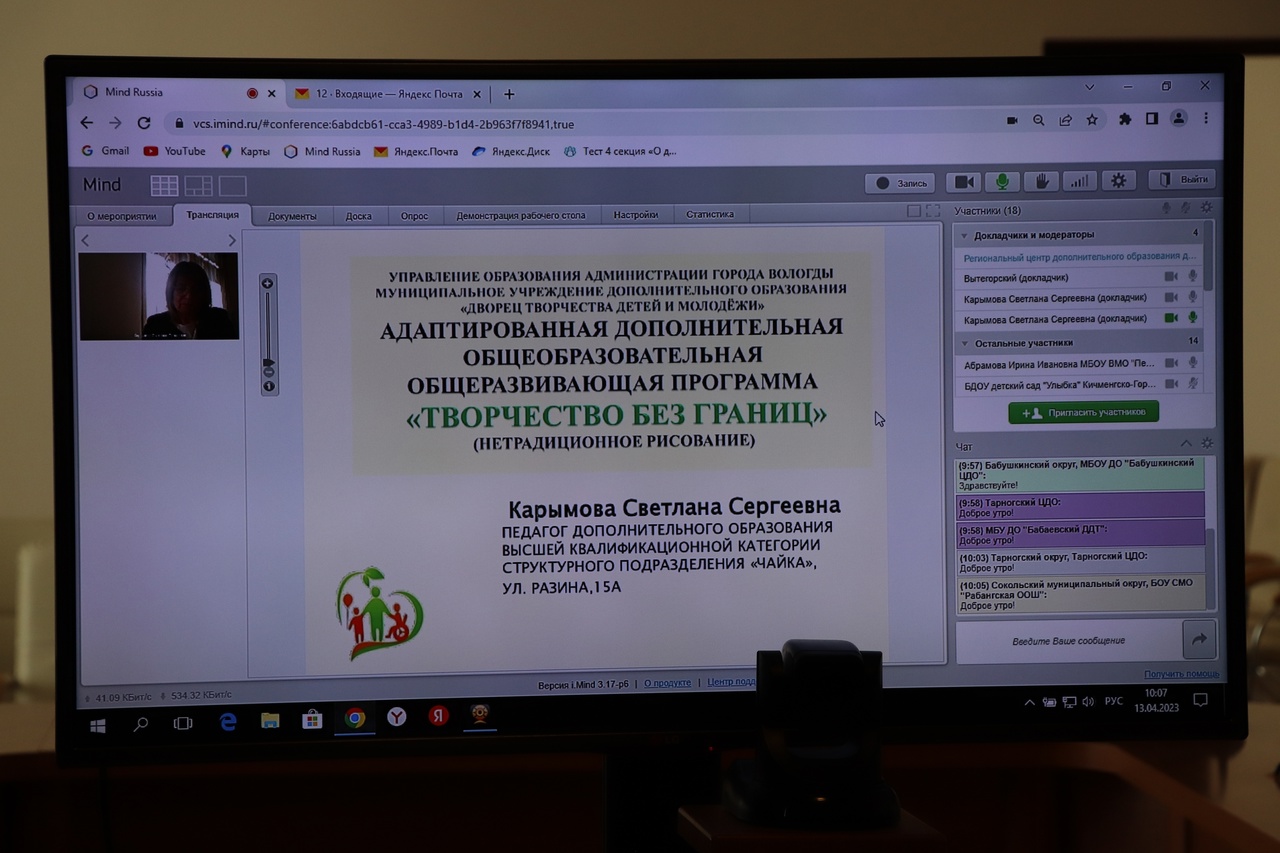Toggle your camera in the Mind toolbar
The width and height of the screenshot is (1280, 853).
pos(964,182)
